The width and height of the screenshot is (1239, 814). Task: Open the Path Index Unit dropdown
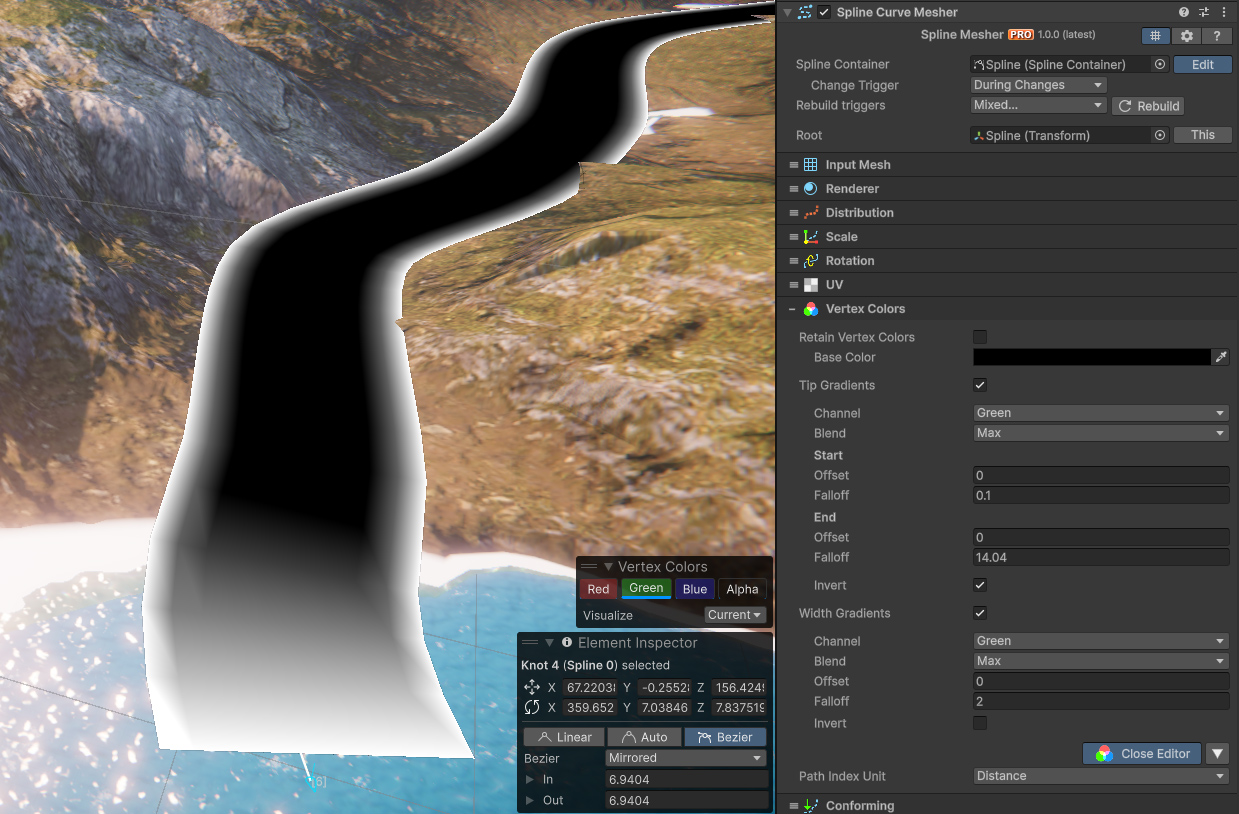click(x=1100, y=776)
